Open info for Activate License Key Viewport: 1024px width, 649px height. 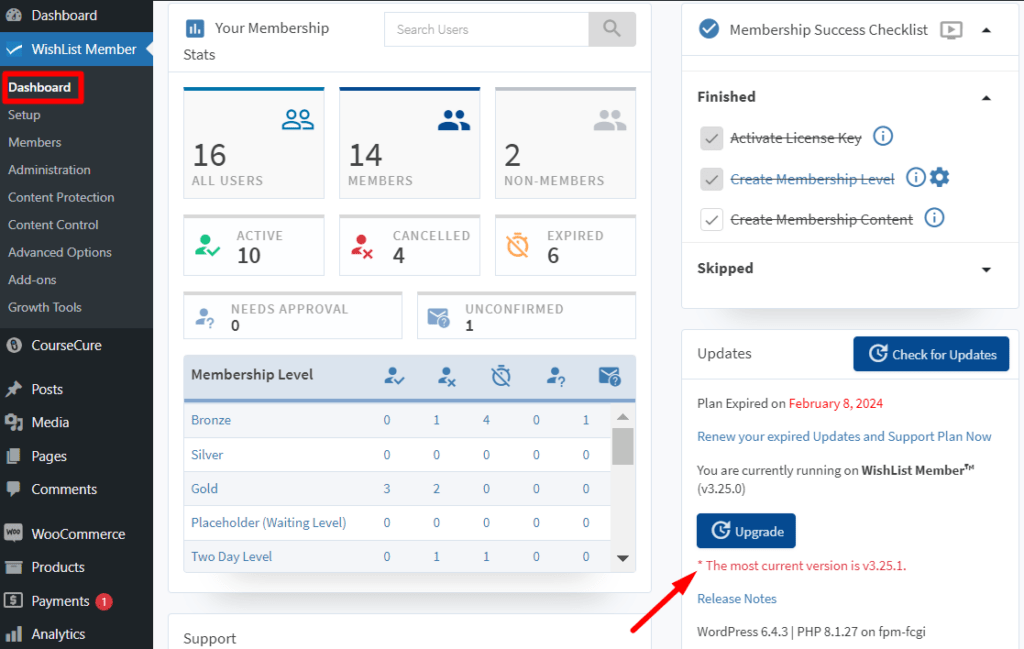click(883, 136)
